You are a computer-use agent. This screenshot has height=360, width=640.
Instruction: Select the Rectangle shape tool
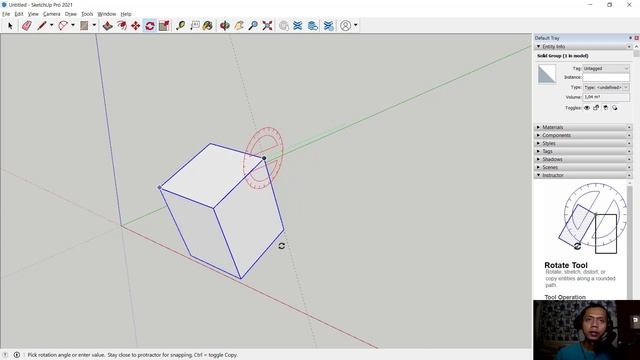tap(84, 26)
